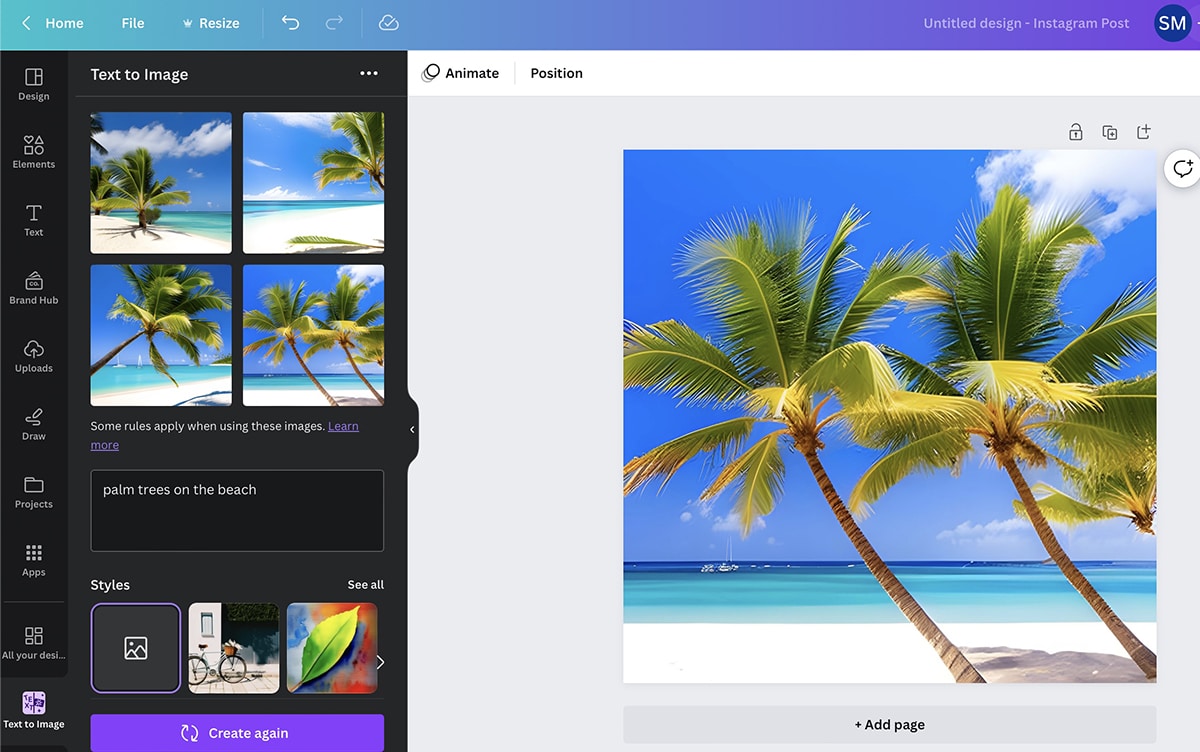Lock the page with padlock icon
1200x752 pixels.
coord(1075,132)
